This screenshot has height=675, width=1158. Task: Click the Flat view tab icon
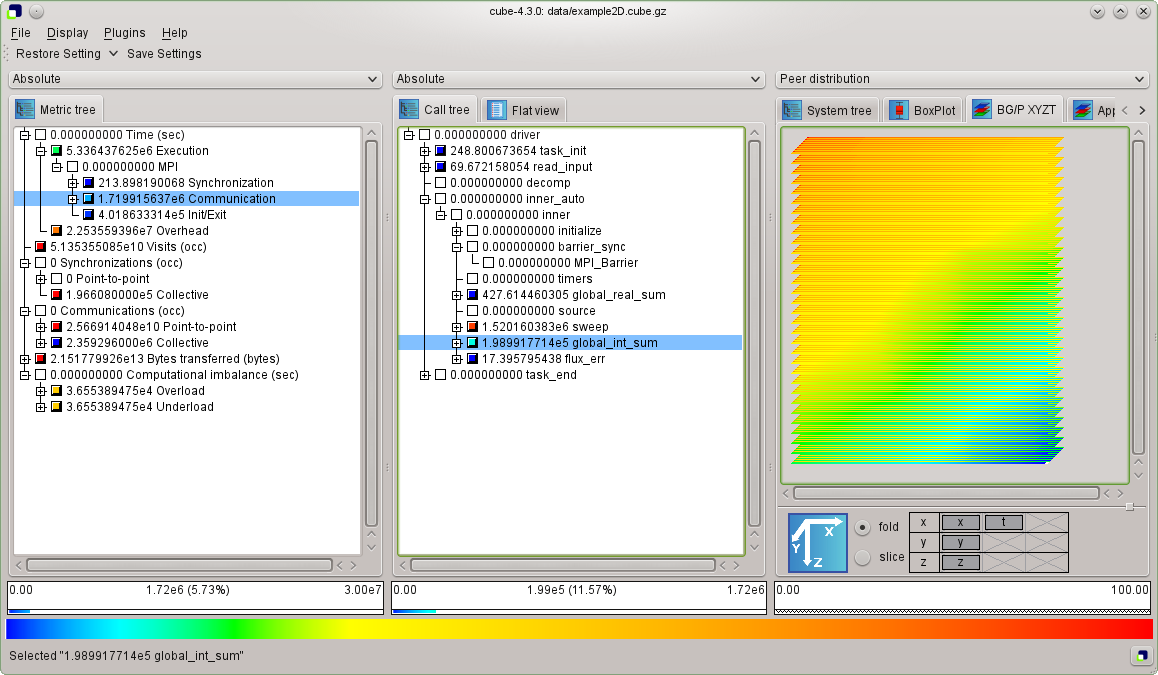click(497, 110)
